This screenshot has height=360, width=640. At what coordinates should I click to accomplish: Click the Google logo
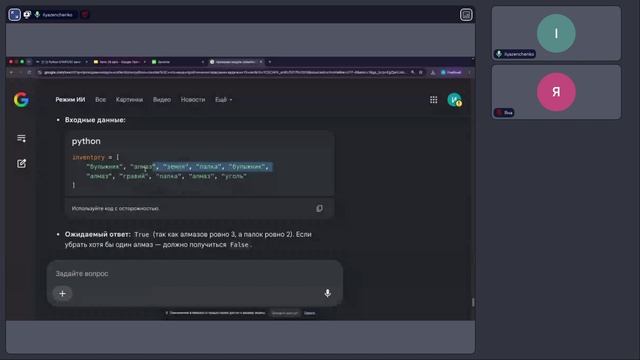(x=21, y=100)
